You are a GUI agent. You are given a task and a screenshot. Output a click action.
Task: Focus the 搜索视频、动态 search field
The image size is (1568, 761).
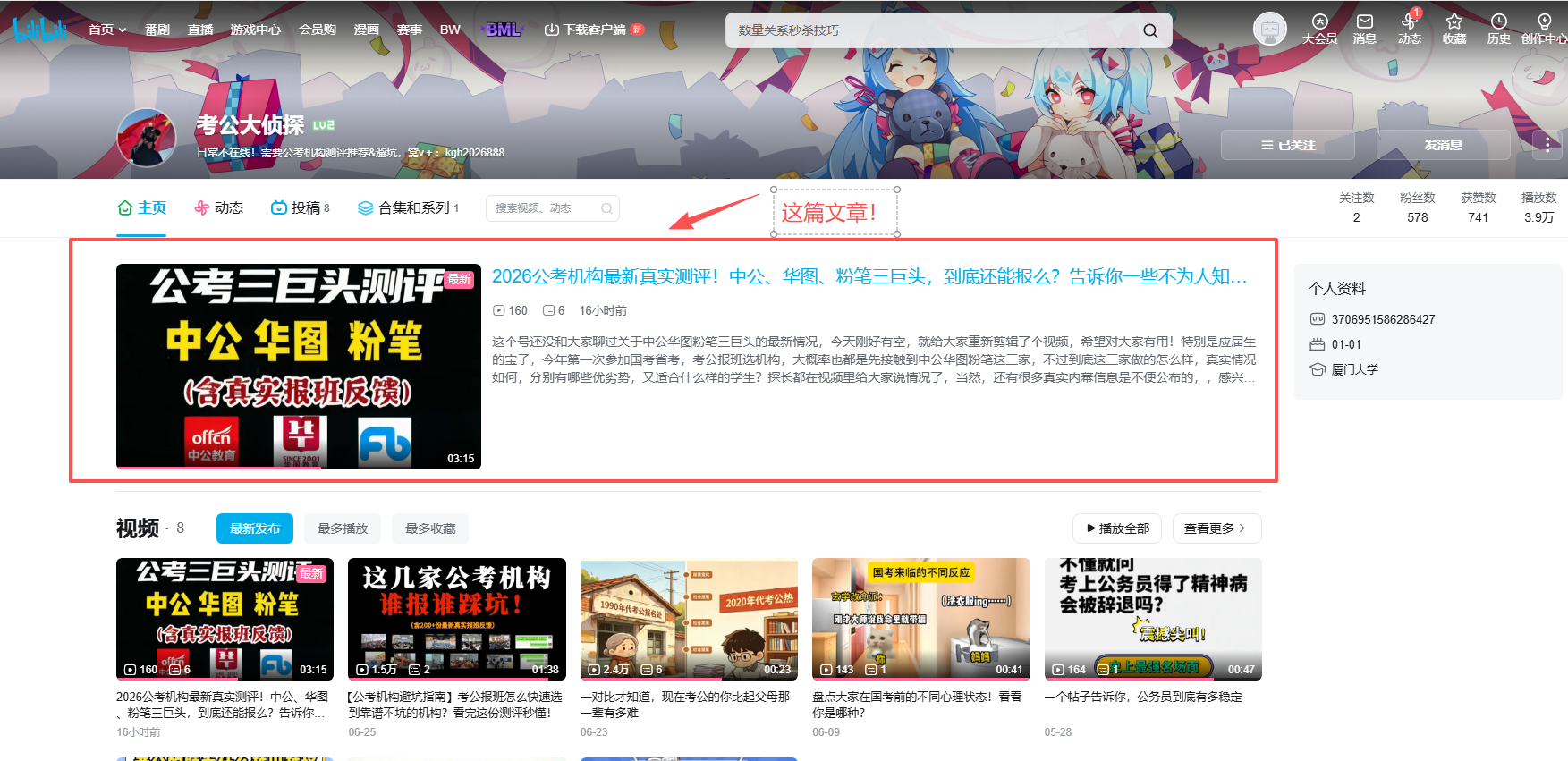(542, 208)
